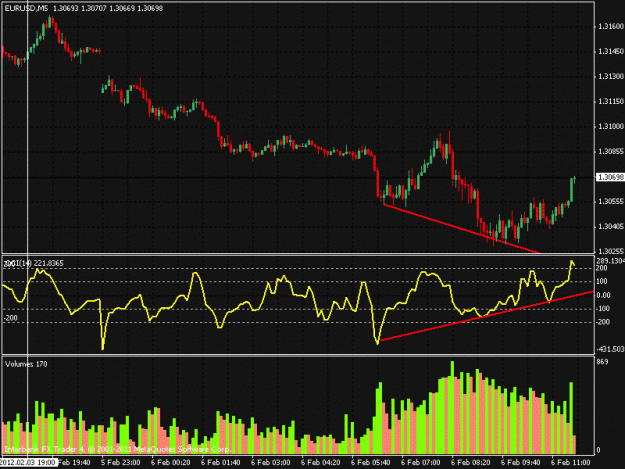This screenshot has width=625, height=469.
Task: Click the 100 level on CCI scale
Action: (601, 281)
